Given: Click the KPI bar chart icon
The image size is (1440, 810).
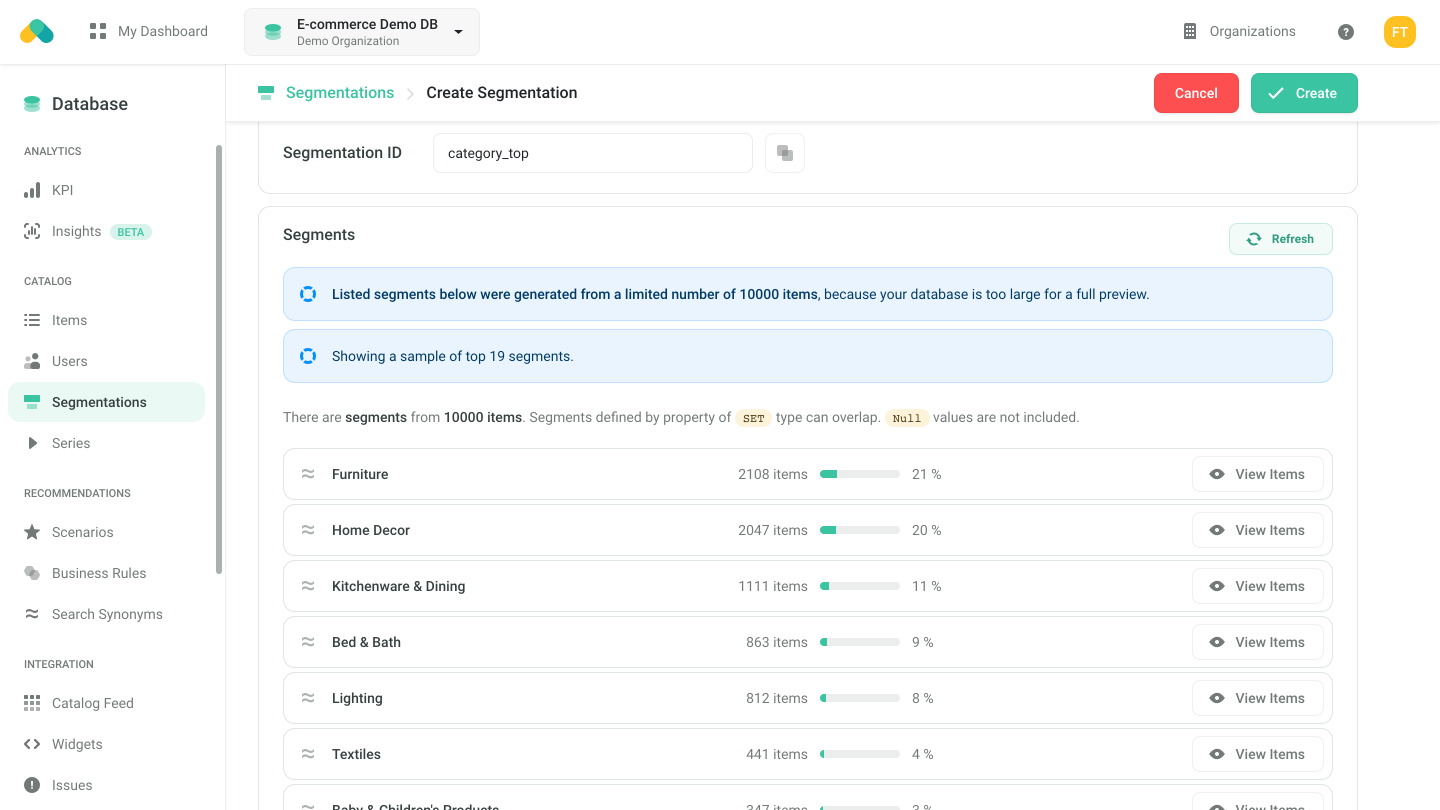Looking at the screenshot, I should tap(32, 190).
